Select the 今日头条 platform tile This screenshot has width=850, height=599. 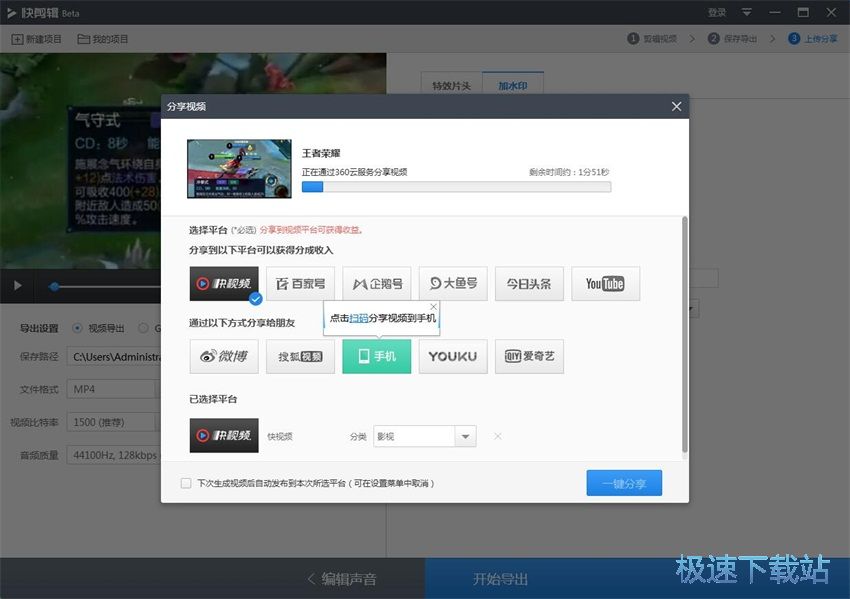pyautogui.click(x=530, y=284)
